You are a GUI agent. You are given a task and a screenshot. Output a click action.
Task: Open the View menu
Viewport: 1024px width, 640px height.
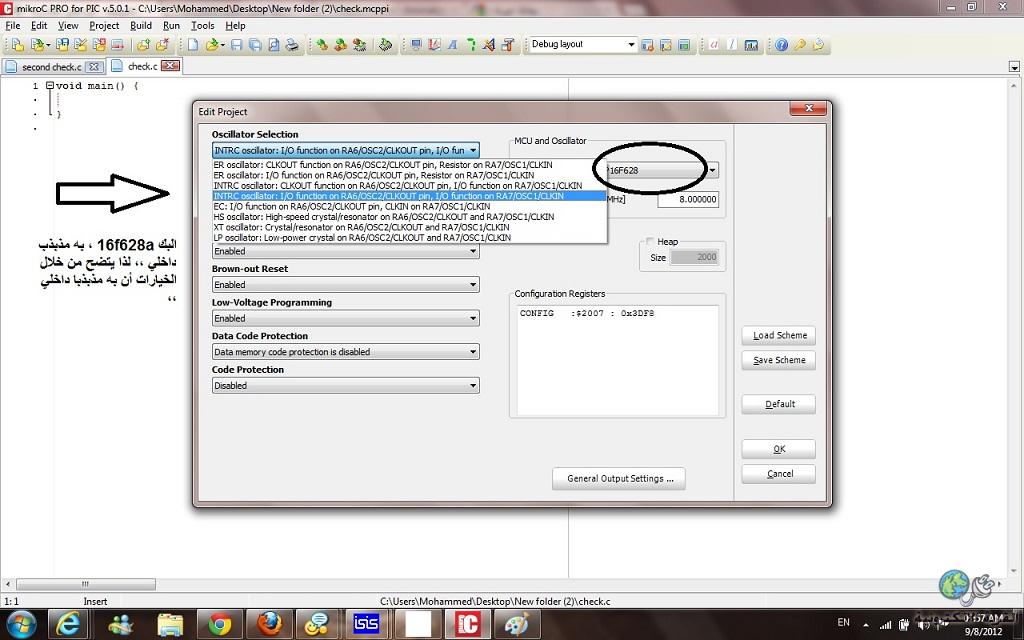(68, 25)
